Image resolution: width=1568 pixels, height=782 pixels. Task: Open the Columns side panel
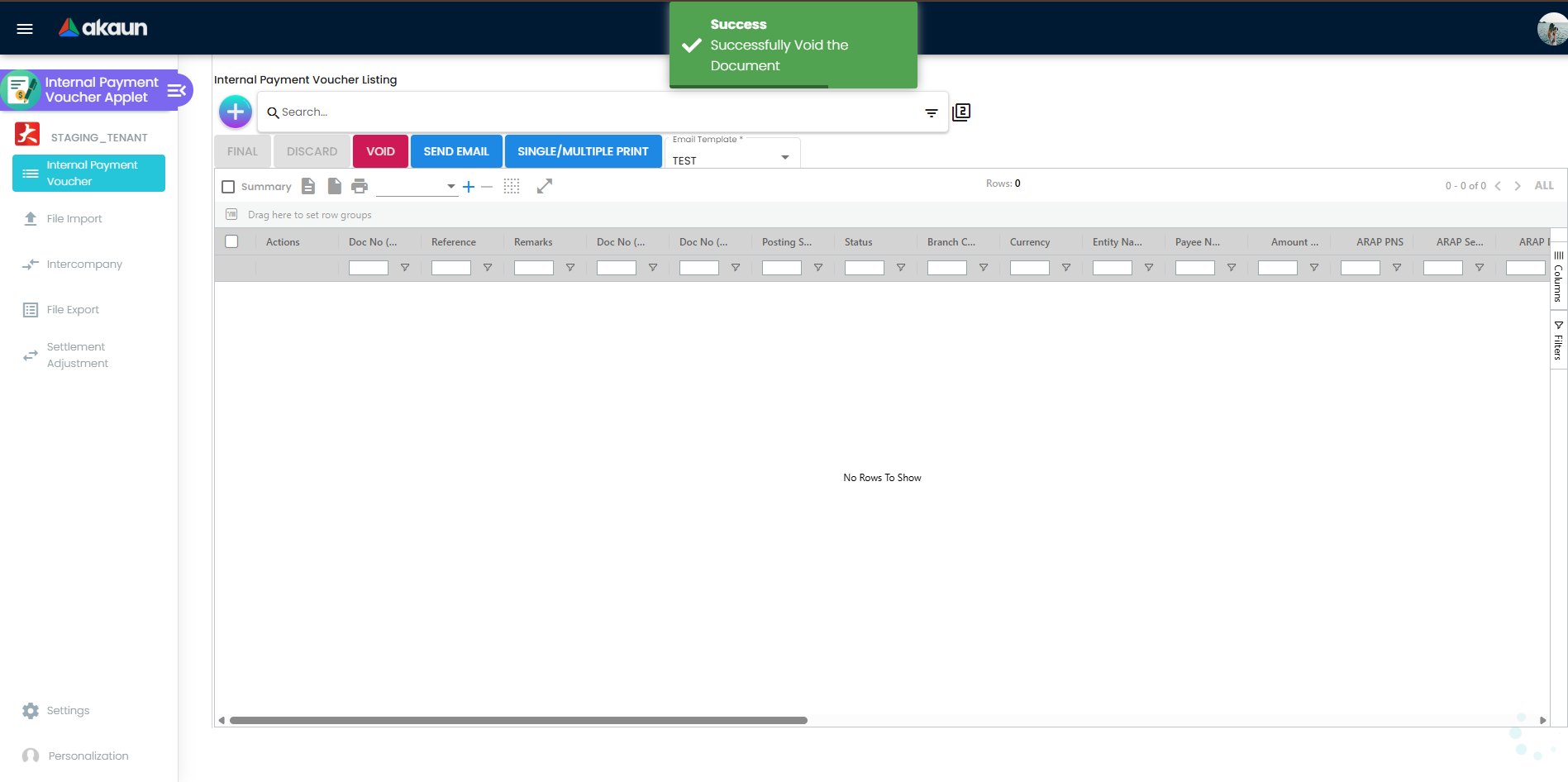[1558, 277]
